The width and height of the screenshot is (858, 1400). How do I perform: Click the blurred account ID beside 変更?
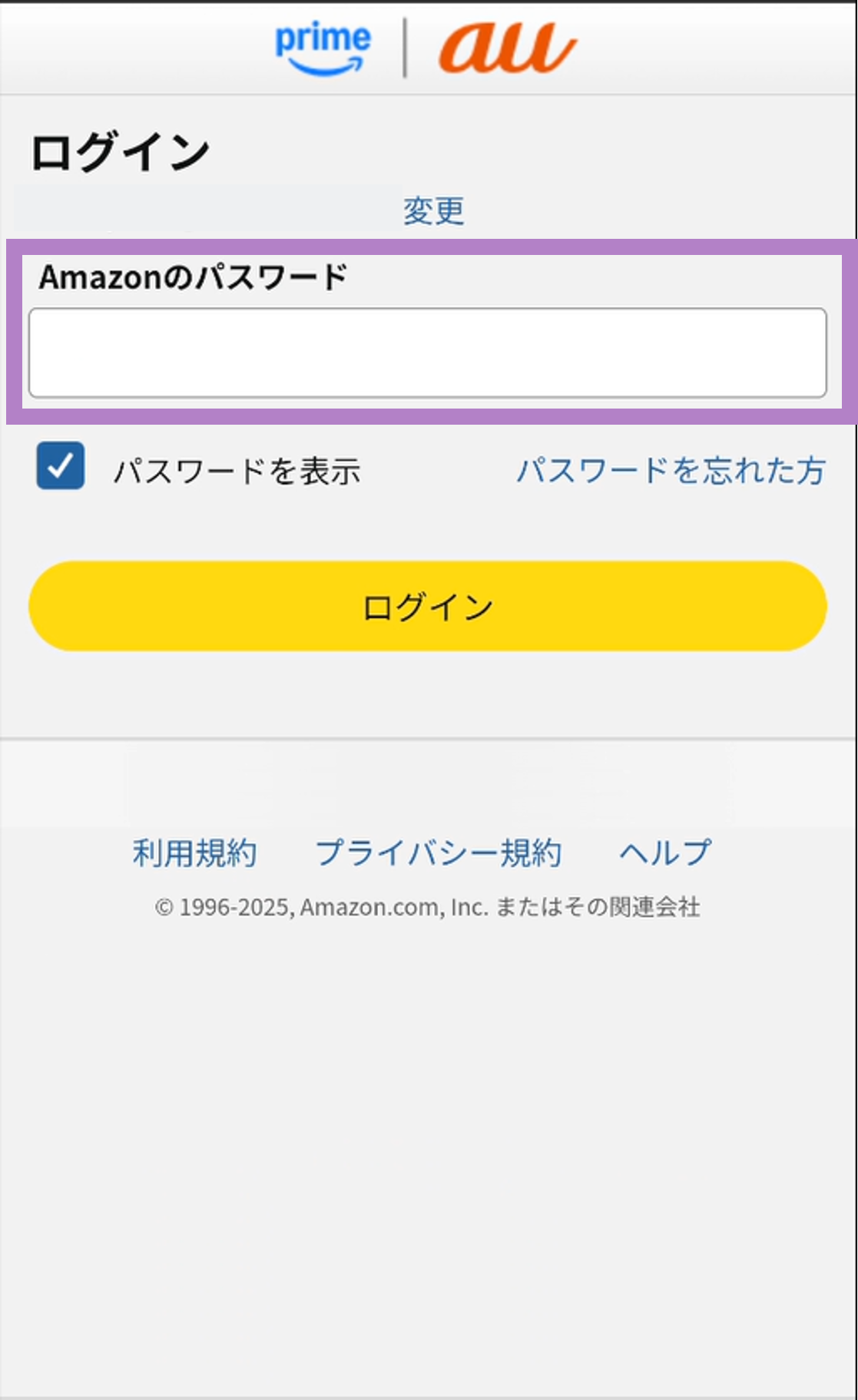click(206, 209)
